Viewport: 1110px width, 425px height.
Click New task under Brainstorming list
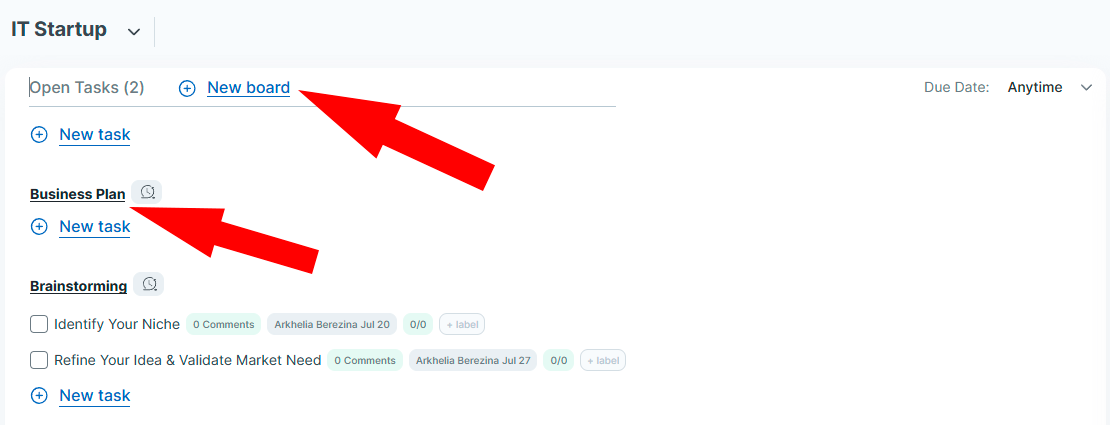95,395
